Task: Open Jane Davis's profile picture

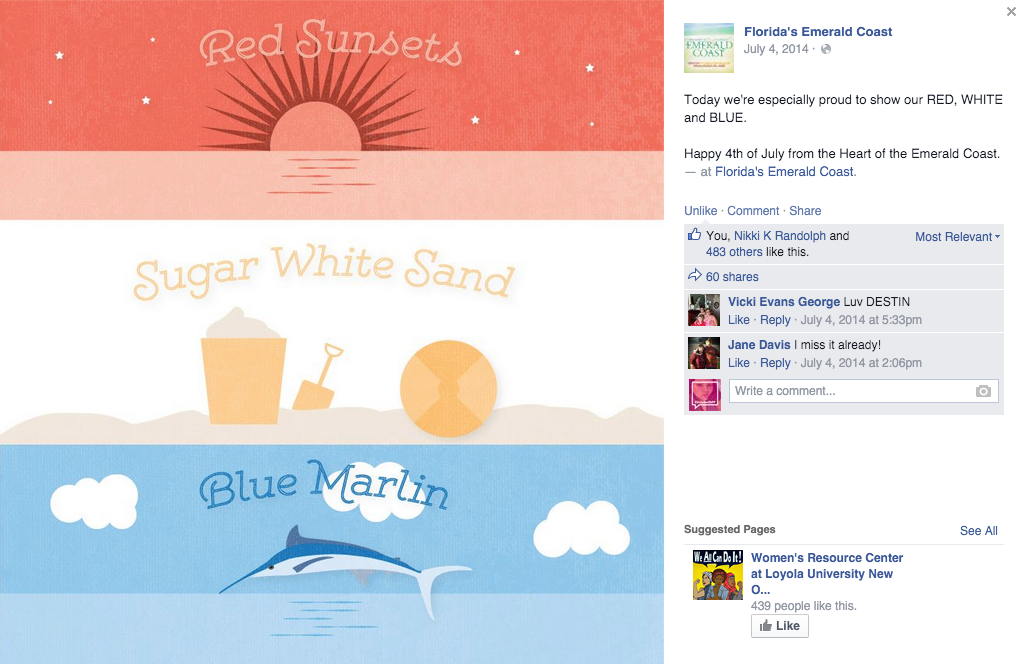Action: (704, 353)
